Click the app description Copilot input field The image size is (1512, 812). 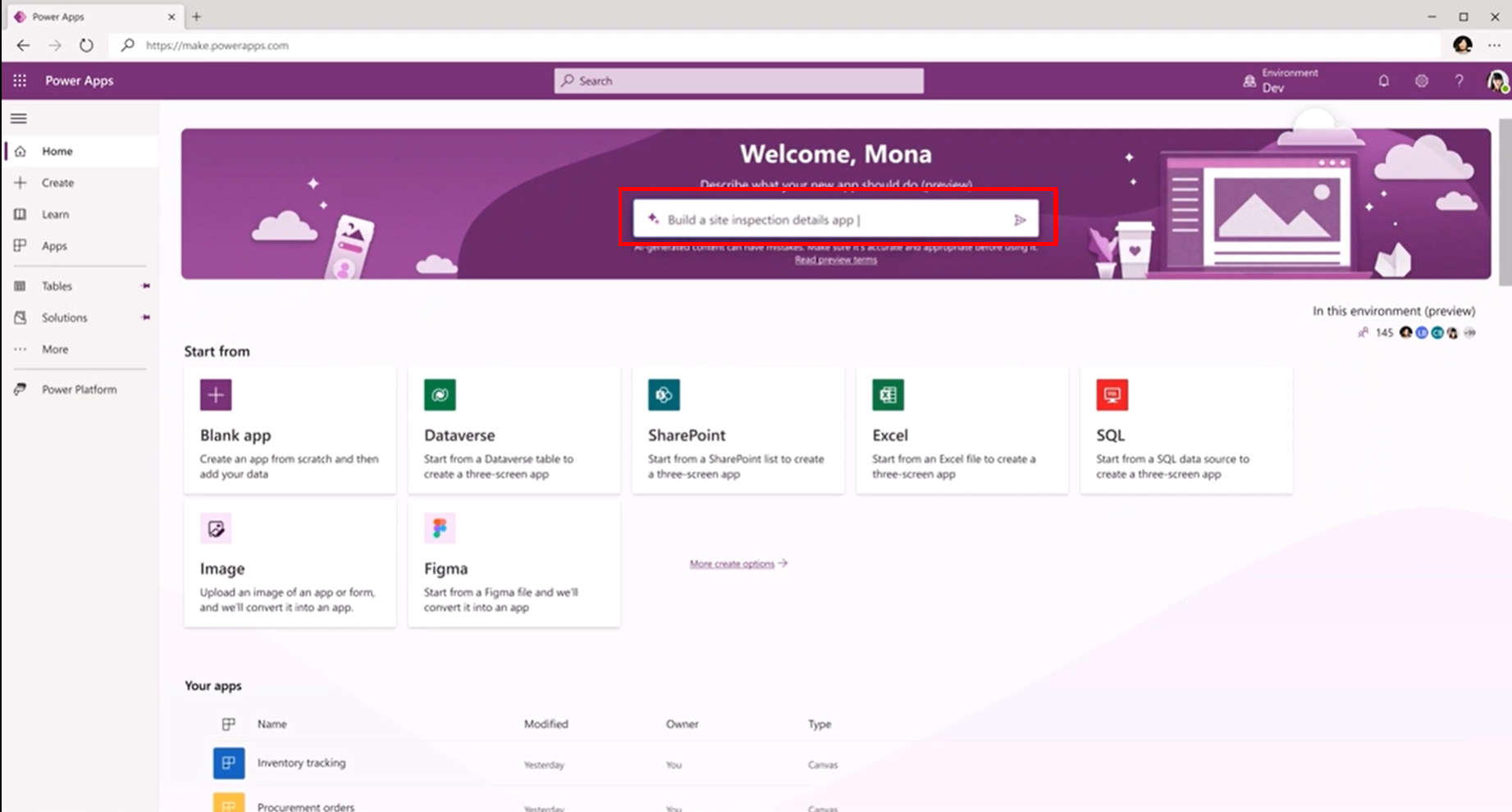point(835,220)
